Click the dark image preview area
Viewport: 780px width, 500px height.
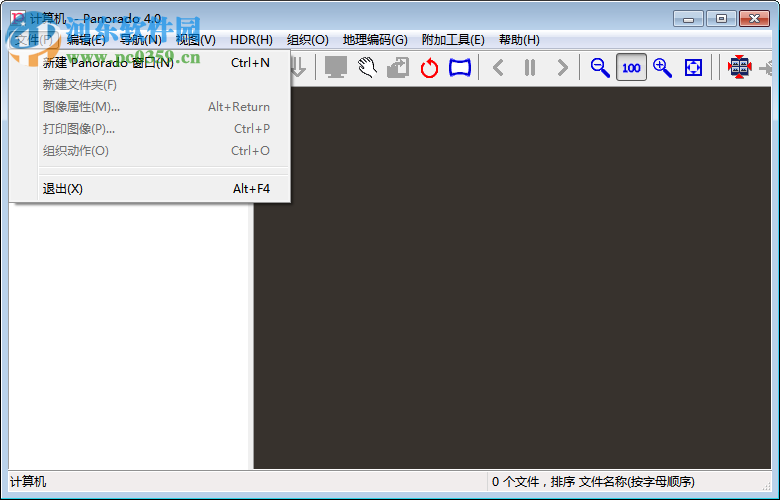pos(512,279)
